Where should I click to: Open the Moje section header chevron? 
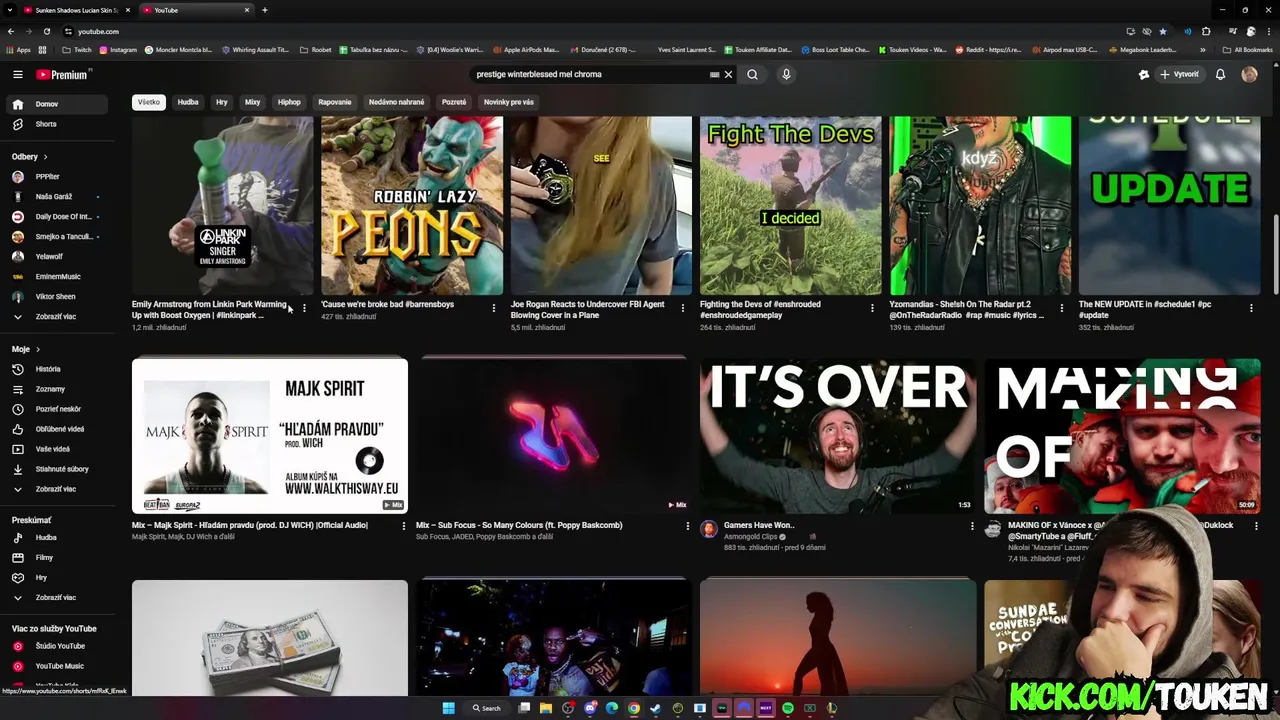[38, 349]
